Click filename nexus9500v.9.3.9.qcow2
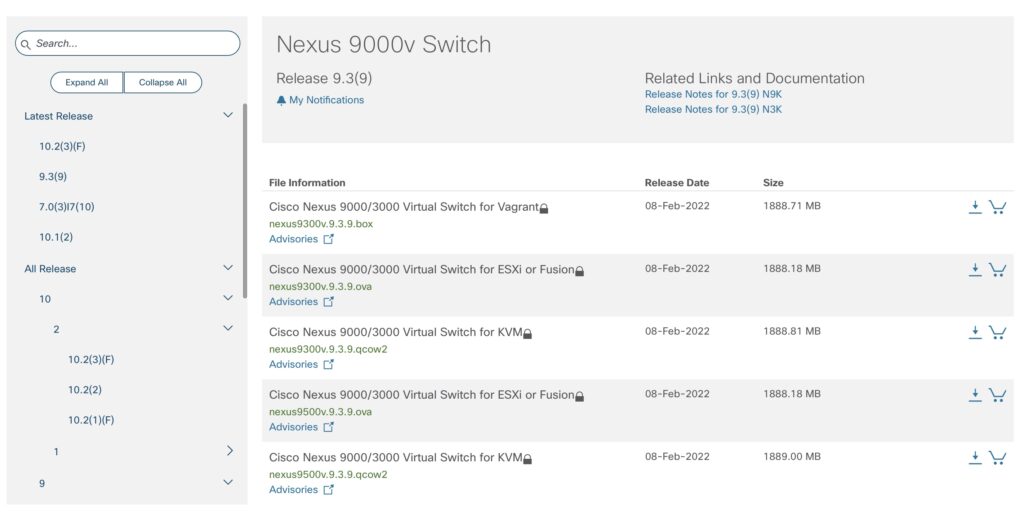 click(328, 475)
